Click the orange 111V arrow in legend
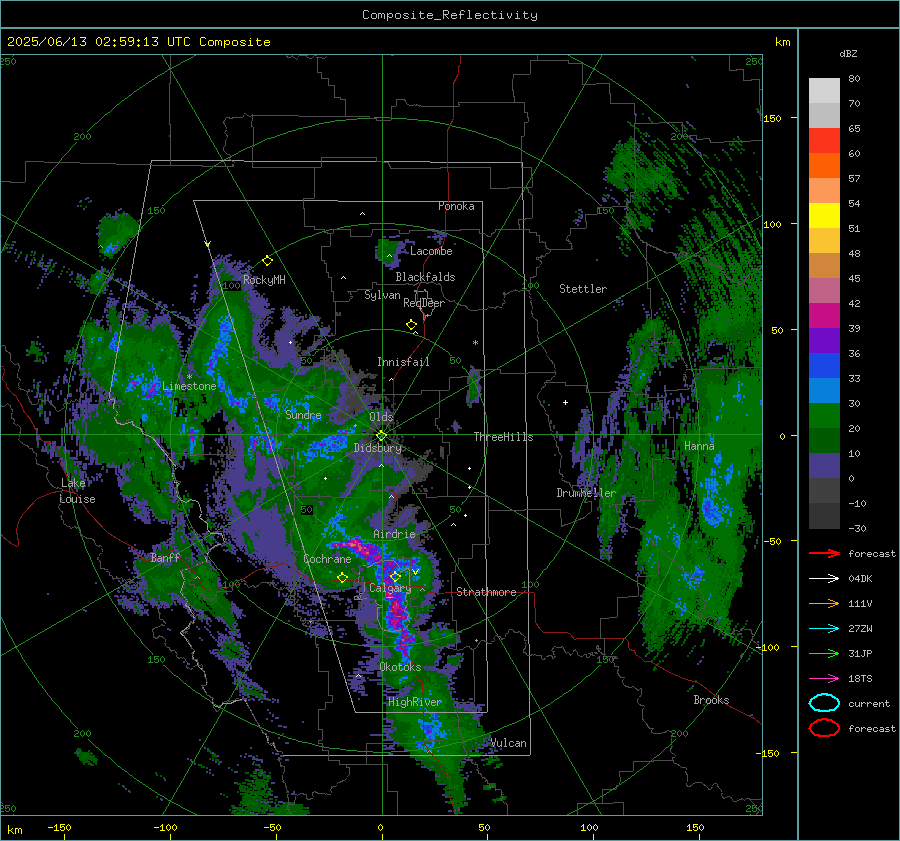This screenshot has width=900, height=841. pyautogui.click(x=824, y=603)
